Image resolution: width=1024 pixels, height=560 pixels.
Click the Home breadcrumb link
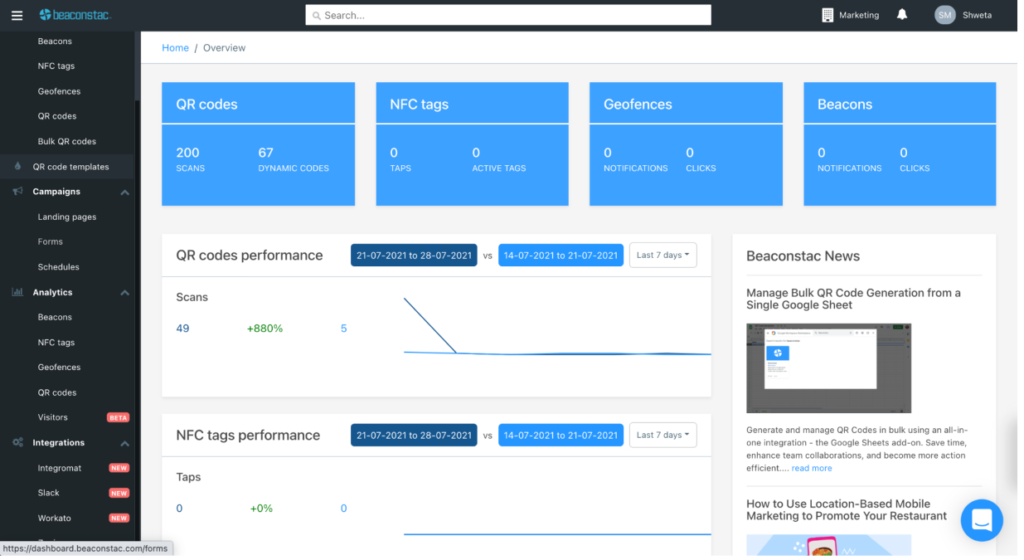pos(175,48)
